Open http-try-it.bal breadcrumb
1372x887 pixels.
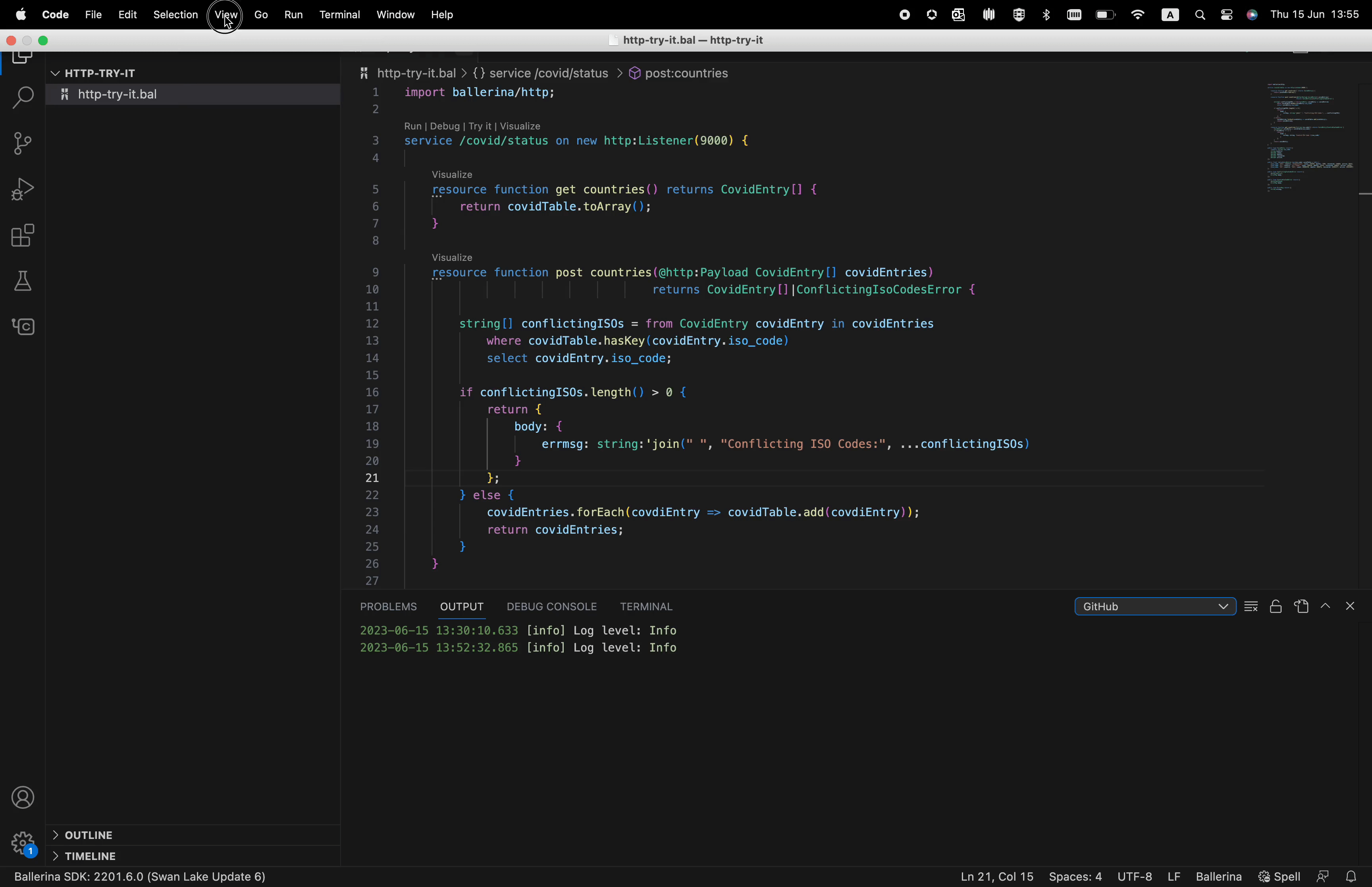pyautogui.click(x=408, y=74)
